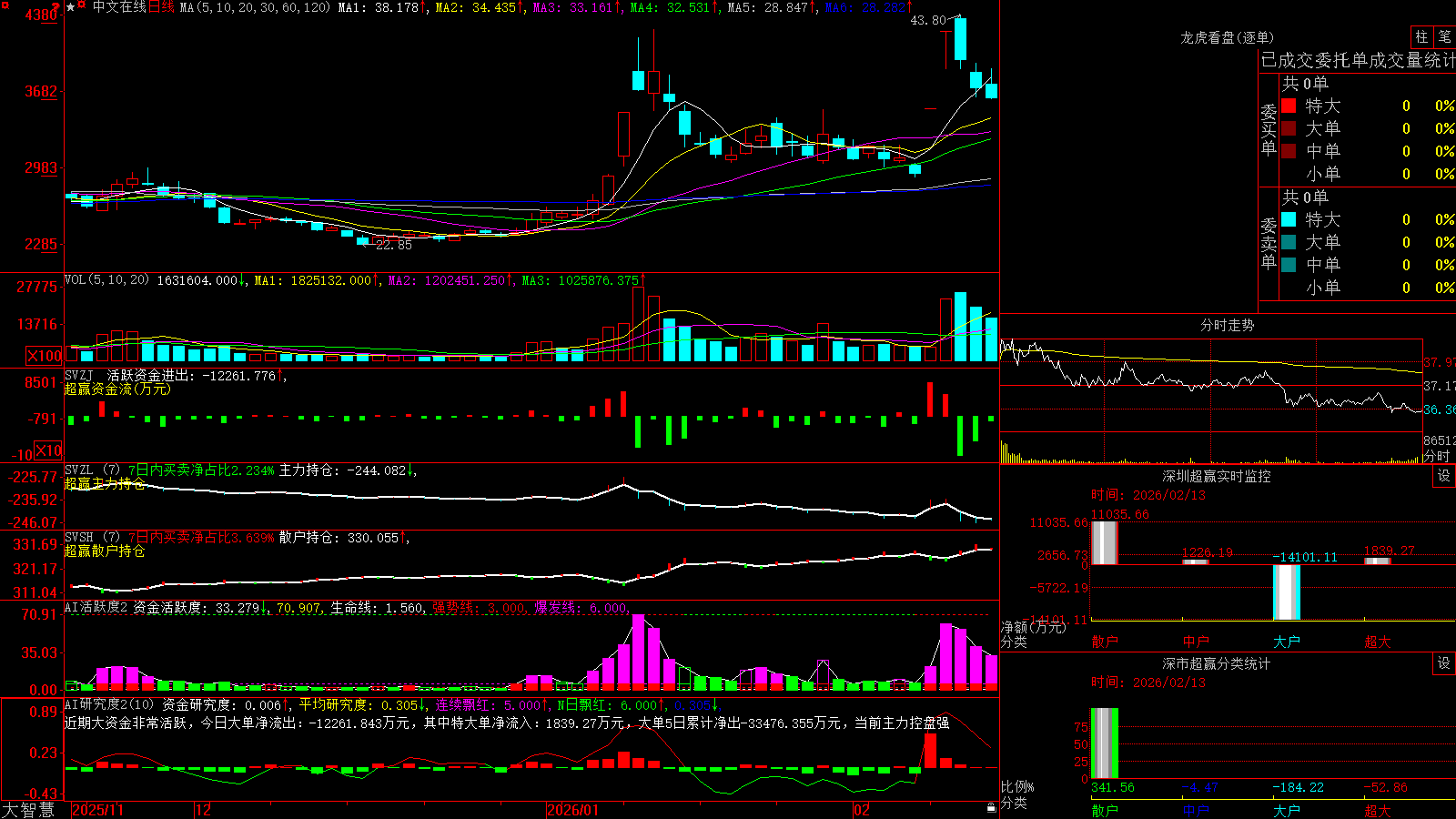Click the 深市超赢分类统计 panel title

1216,663
